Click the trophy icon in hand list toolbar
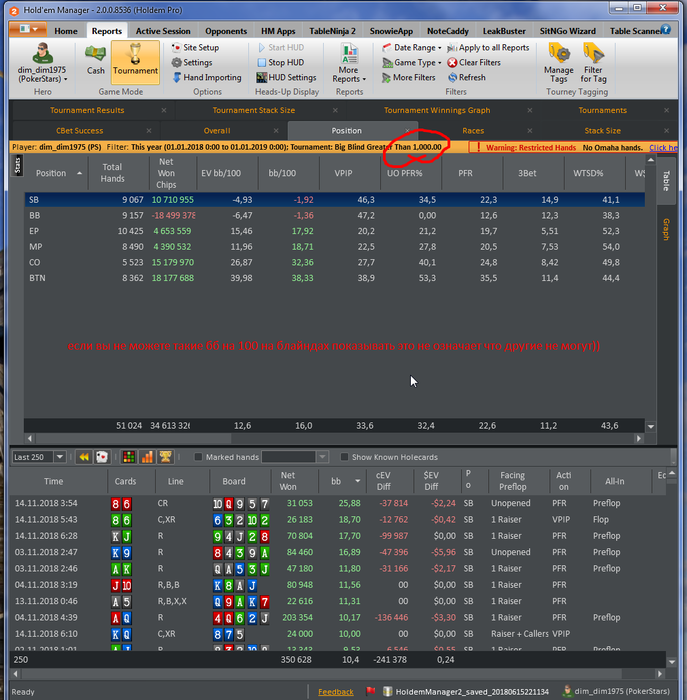Viewport: 687px width, 700px height. (x=166, y=457)
